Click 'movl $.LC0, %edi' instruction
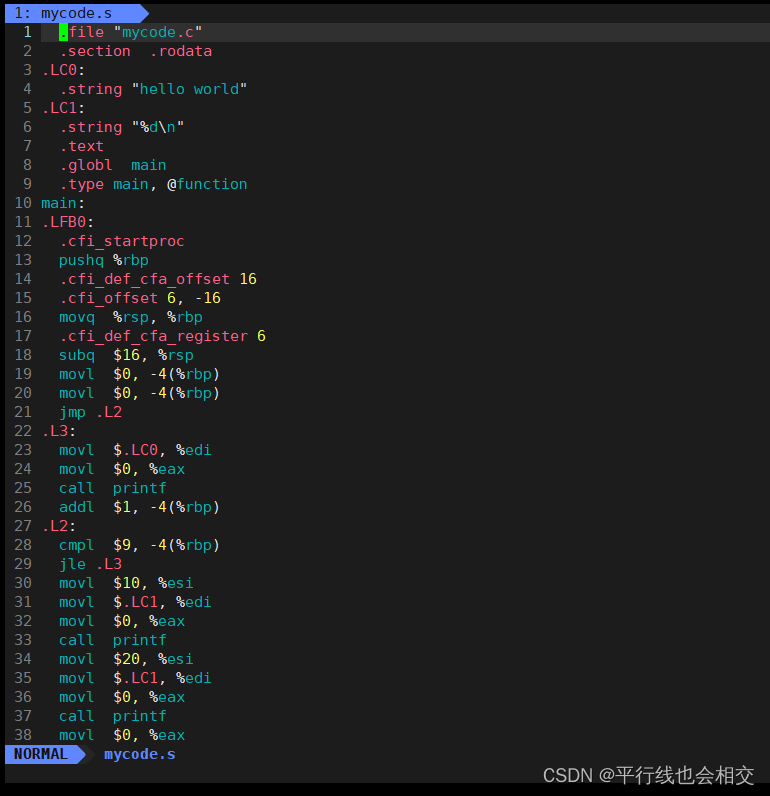This screenshot has width=770, height=796. (x=135, y=450)
